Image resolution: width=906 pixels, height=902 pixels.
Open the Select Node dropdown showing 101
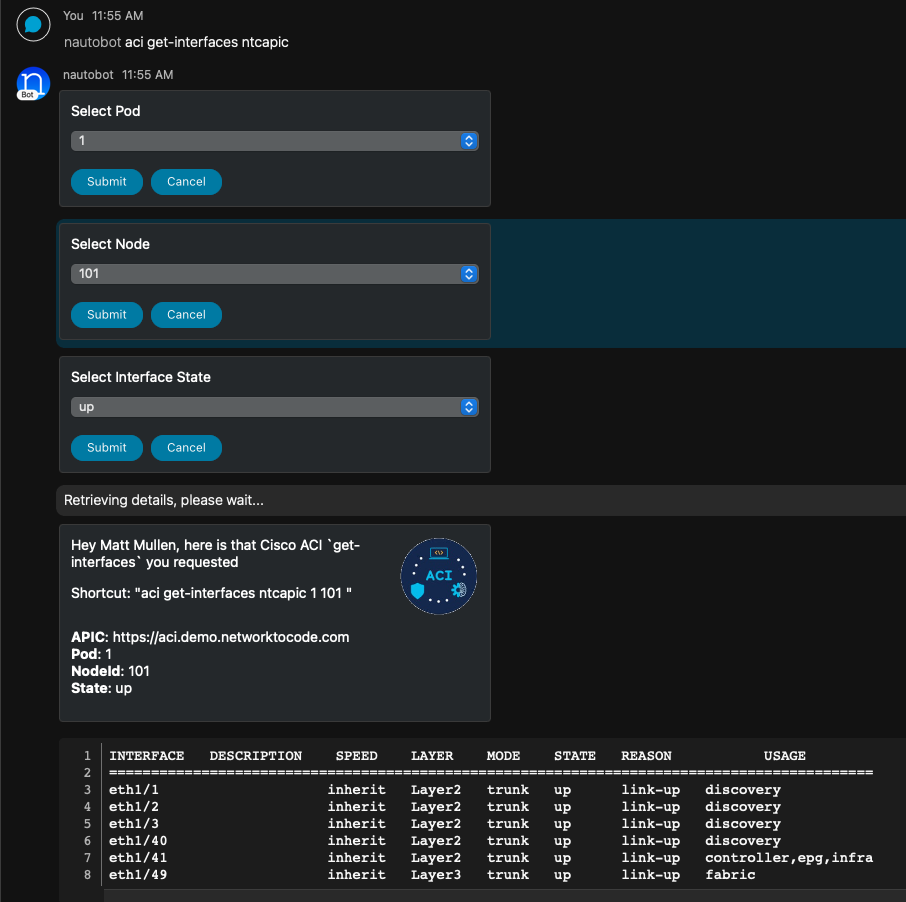[x=274, y=274]
